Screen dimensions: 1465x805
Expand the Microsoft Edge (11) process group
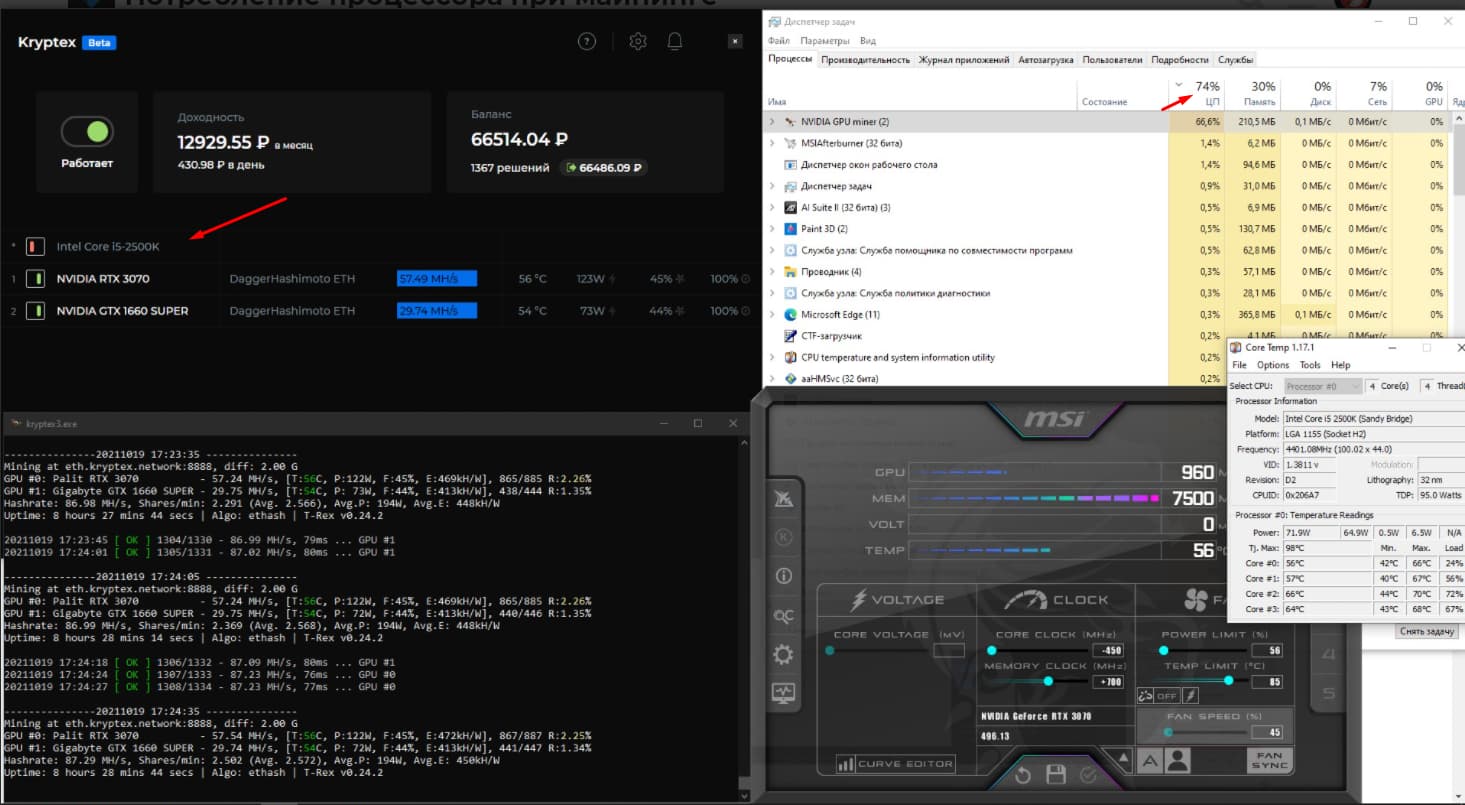(772, 314)
